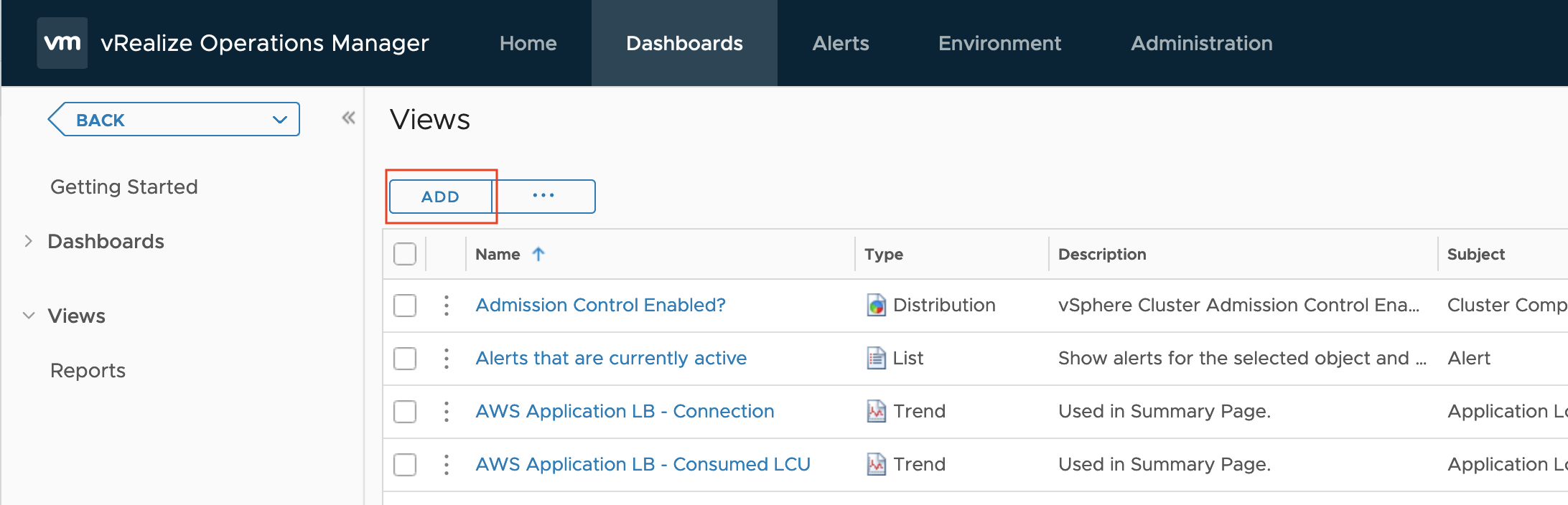This screenshot has height=505, width=1568.
Task: Click the BACK button in the sidebar
Action: pyautogui.click(x=173, y=120)
